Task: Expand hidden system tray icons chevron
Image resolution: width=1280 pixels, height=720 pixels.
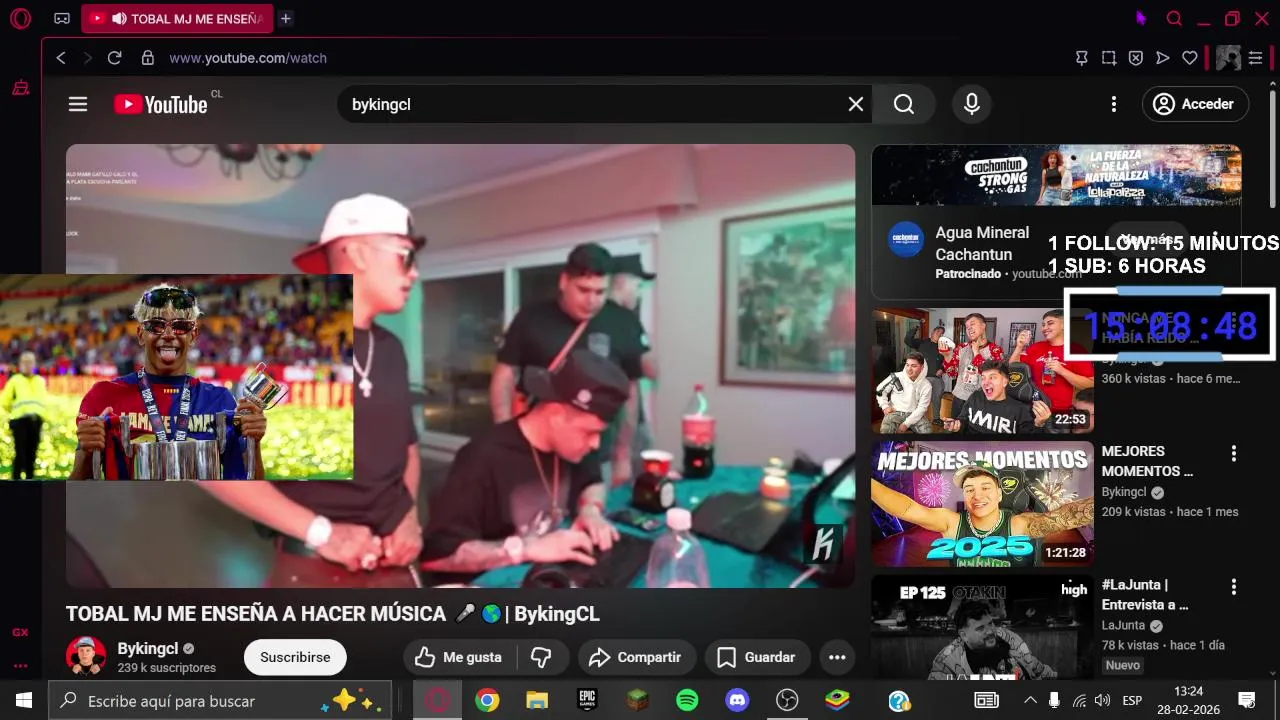Action: tap(1030, 700)
